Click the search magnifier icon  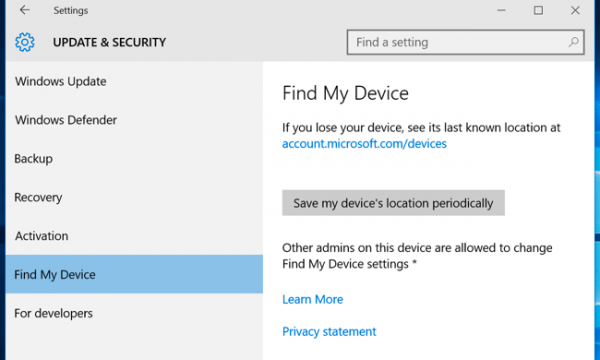click(x=573, y=42)
